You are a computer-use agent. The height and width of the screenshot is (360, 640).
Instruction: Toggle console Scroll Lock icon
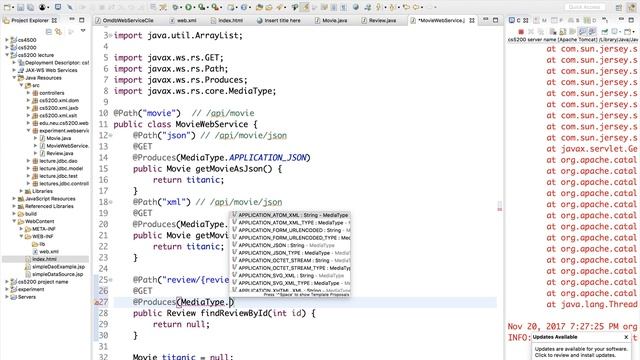click(562, 31)
